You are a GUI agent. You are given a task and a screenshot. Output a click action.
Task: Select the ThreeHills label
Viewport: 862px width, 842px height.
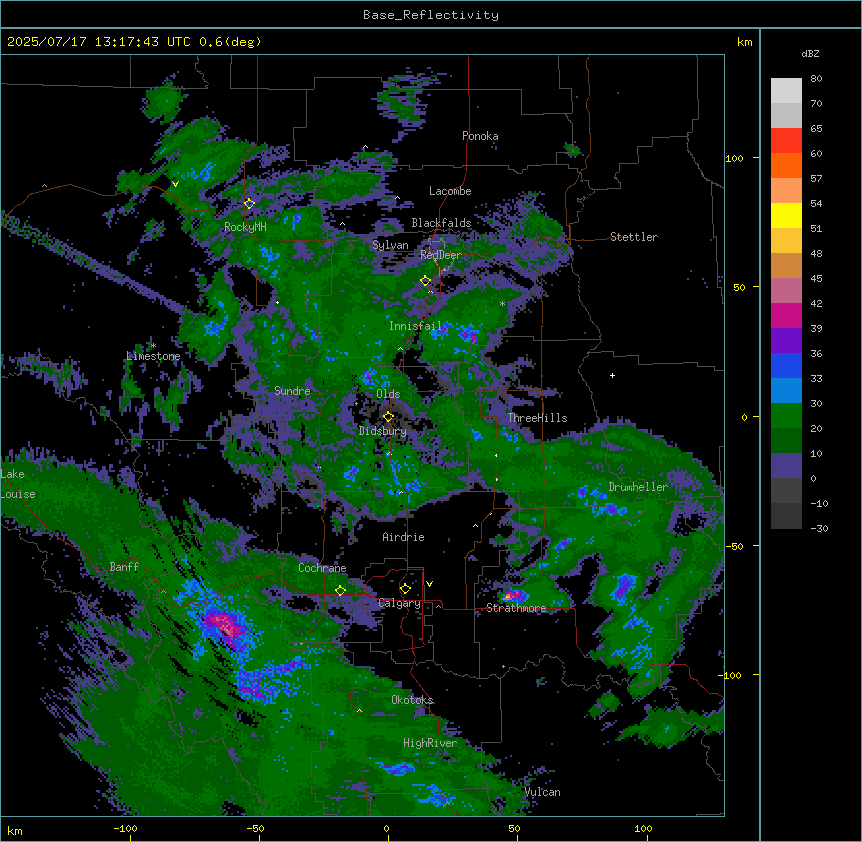coord(537,418)
